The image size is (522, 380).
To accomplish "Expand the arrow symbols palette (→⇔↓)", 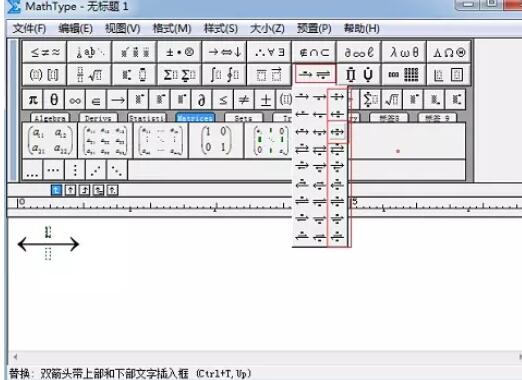I will pyautogui.click(x=224, y=52).
